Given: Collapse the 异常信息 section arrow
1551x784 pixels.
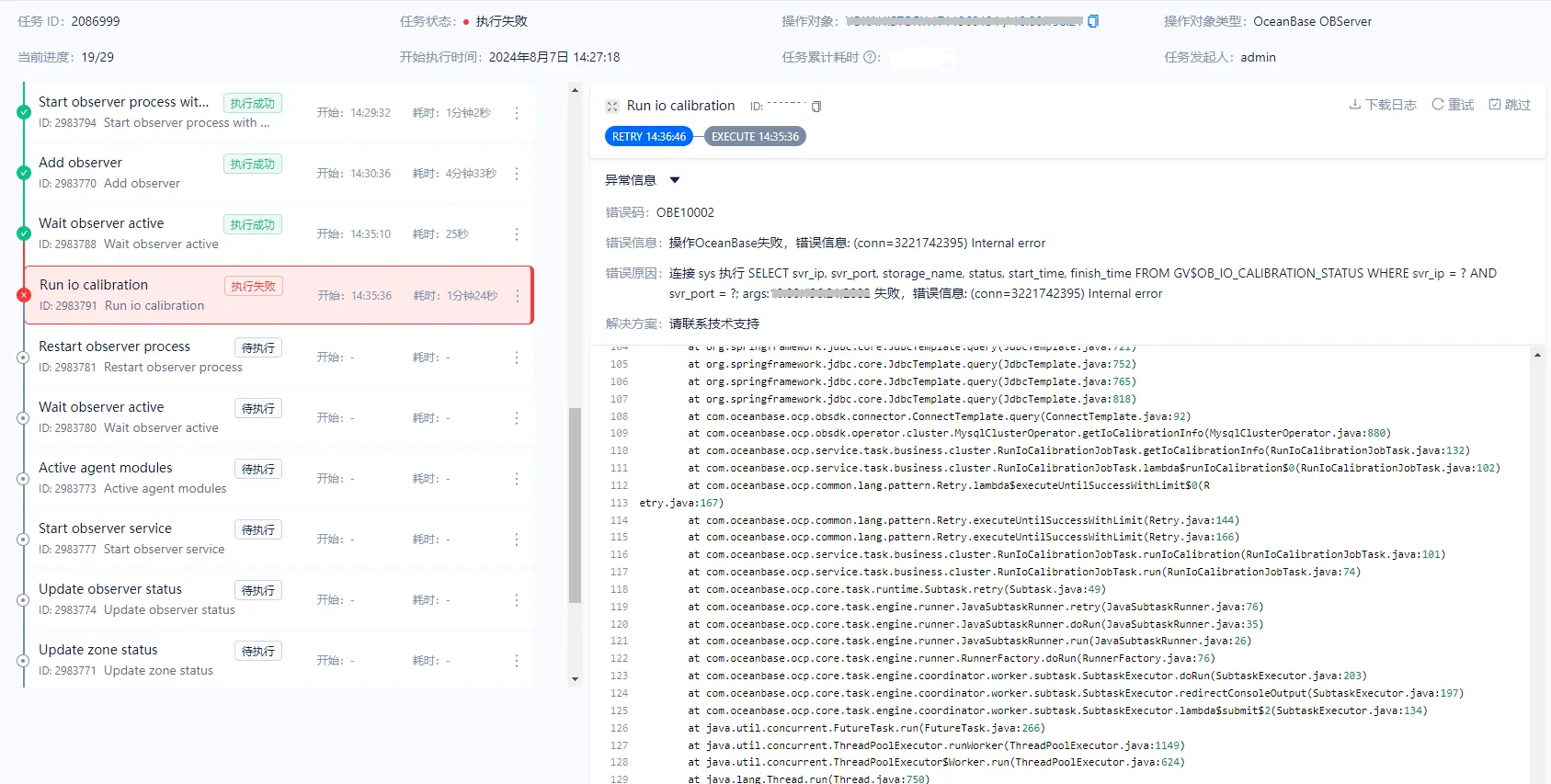Looking at the screenshot, I should (675, 180).
